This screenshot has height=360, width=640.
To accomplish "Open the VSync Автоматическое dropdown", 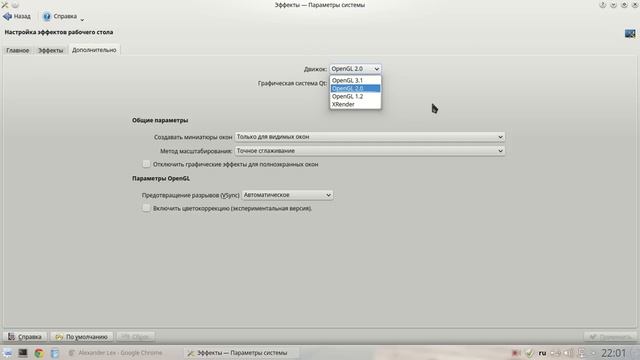I will tap(287, 195).
